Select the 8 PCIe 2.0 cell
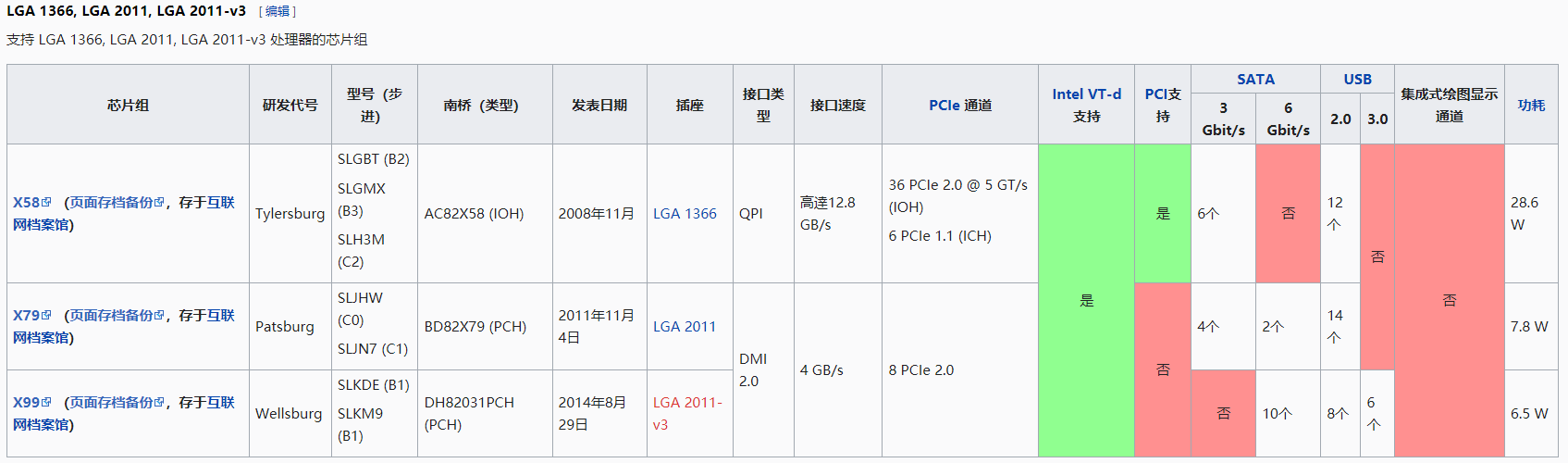 pos(960,369)
